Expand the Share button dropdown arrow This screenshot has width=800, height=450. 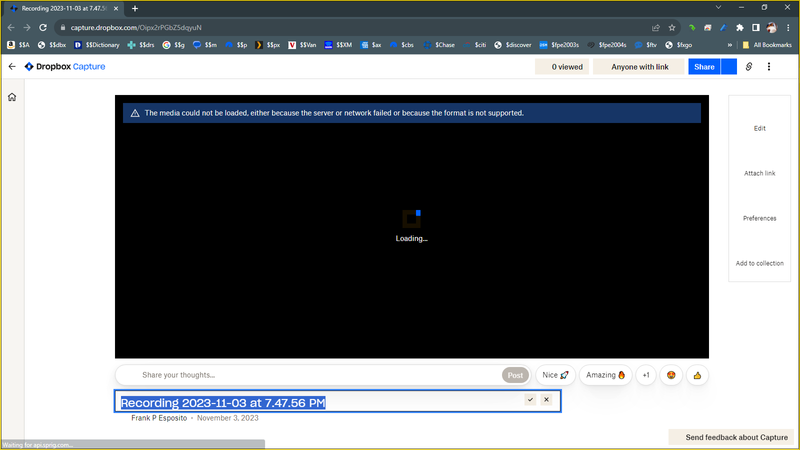(x=729, y=67)
